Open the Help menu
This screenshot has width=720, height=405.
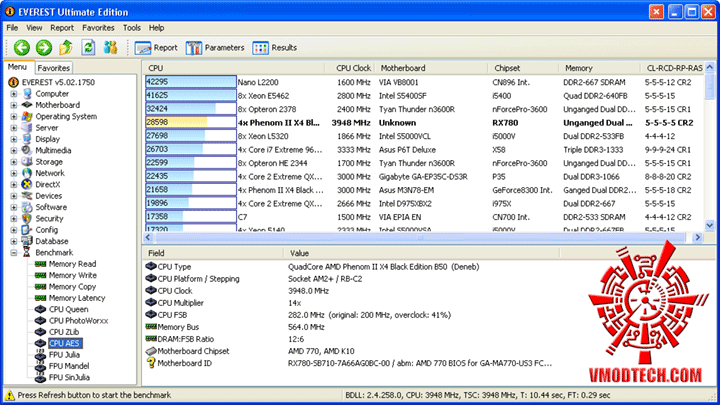157,28
